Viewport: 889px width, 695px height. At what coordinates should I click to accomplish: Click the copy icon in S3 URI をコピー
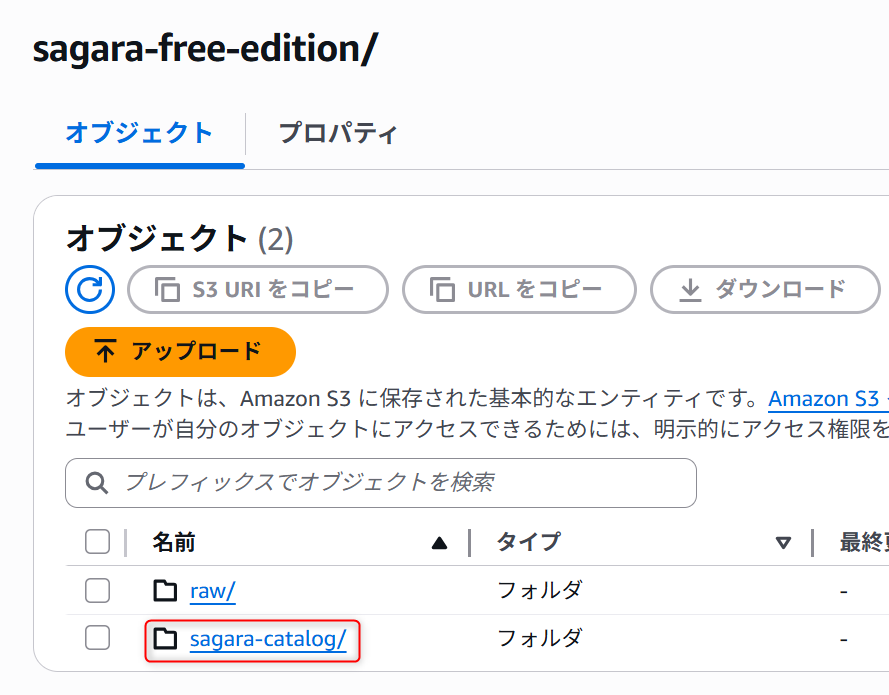[x=167, y=290]
